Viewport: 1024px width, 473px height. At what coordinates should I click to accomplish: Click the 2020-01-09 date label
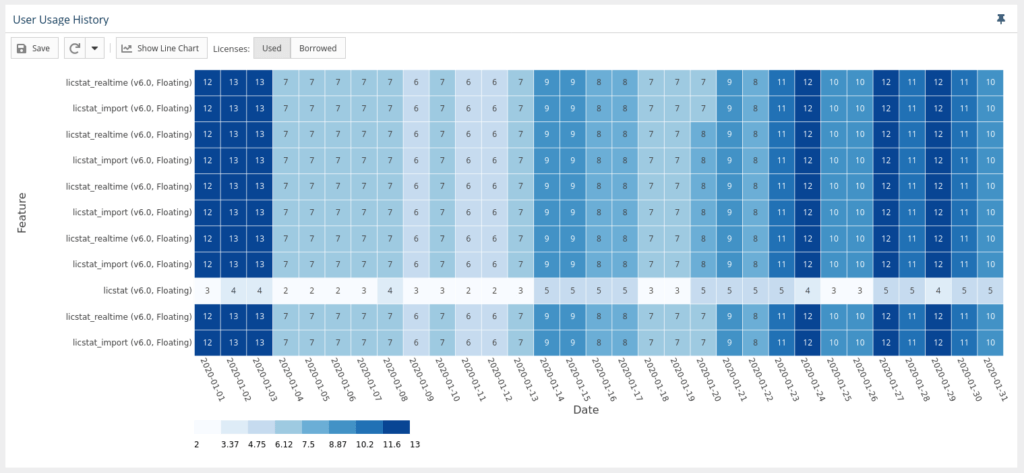click(421, 378)
